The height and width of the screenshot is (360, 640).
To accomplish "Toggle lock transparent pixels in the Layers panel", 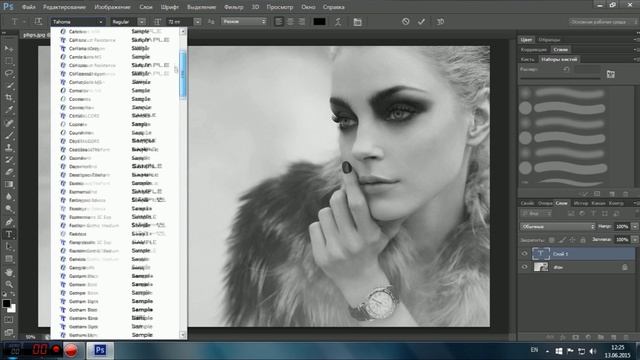I will coord(551,240).
